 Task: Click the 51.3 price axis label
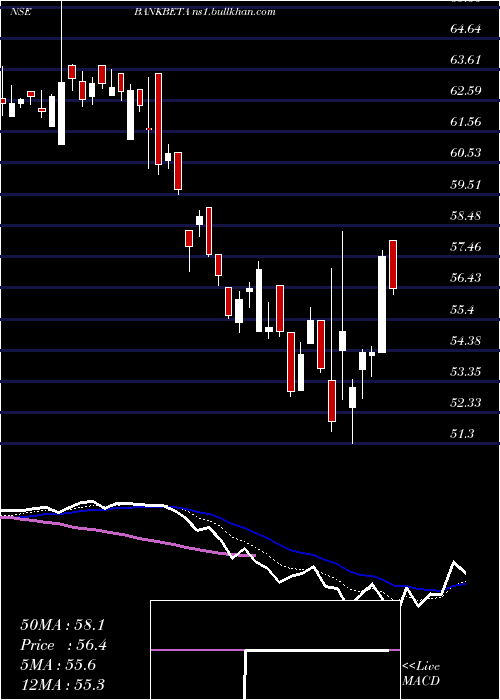[462, 433]
